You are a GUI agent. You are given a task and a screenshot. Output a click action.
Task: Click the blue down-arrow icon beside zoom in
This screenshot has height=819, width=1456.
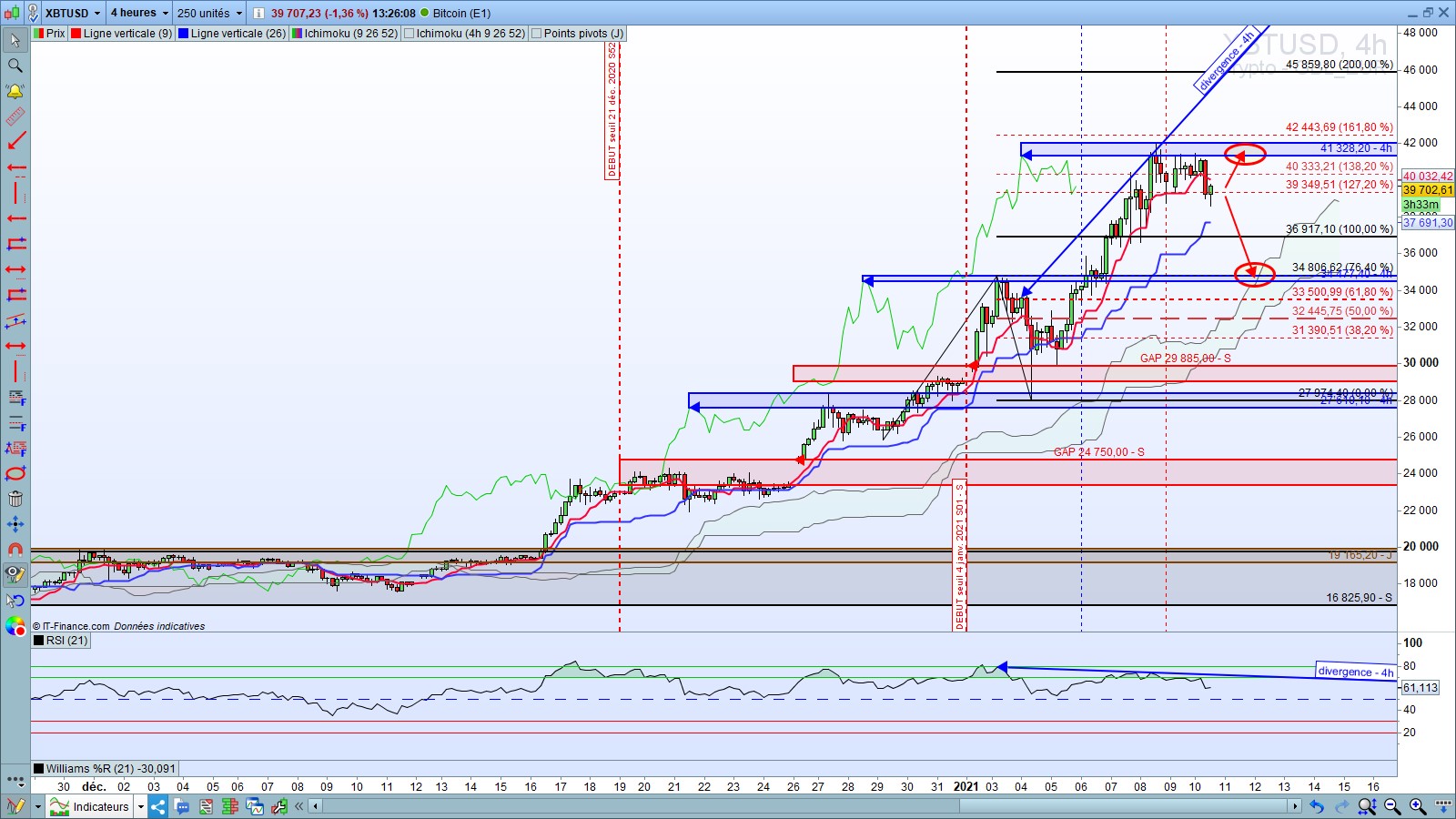1443,806
